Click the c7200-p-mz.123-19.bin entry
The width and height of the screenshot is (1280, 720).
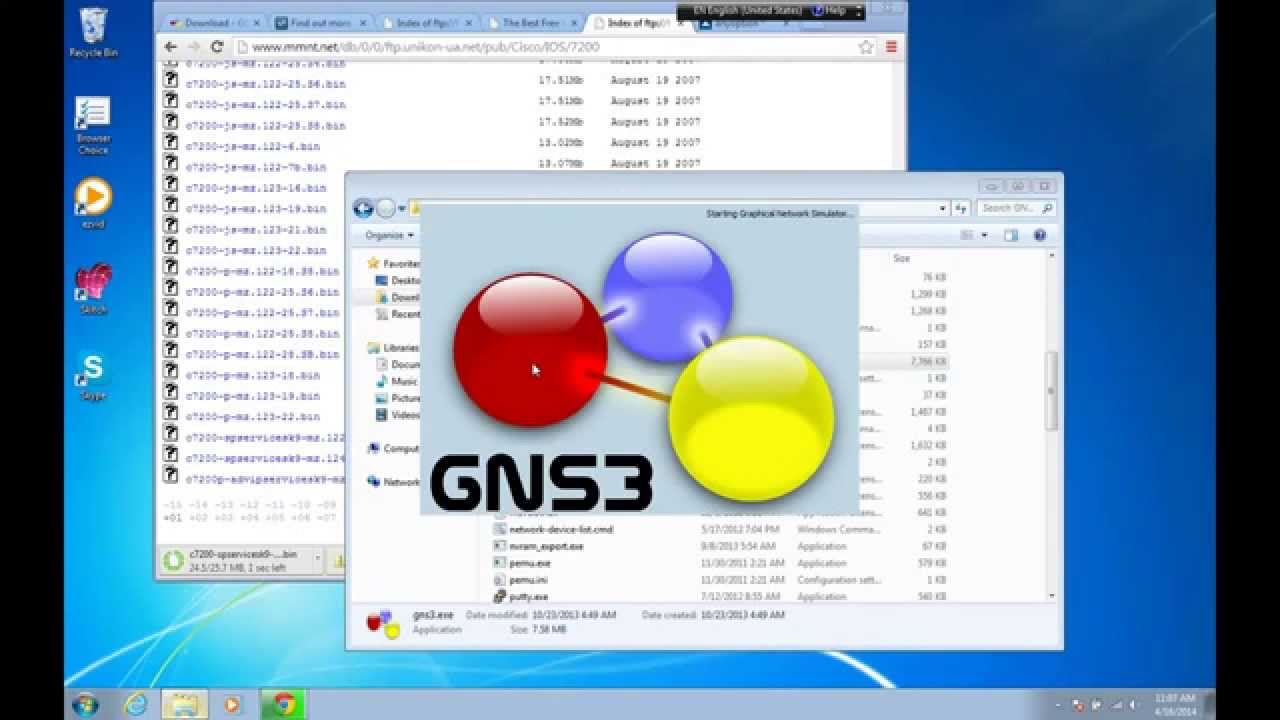click(x=253, y=396)
